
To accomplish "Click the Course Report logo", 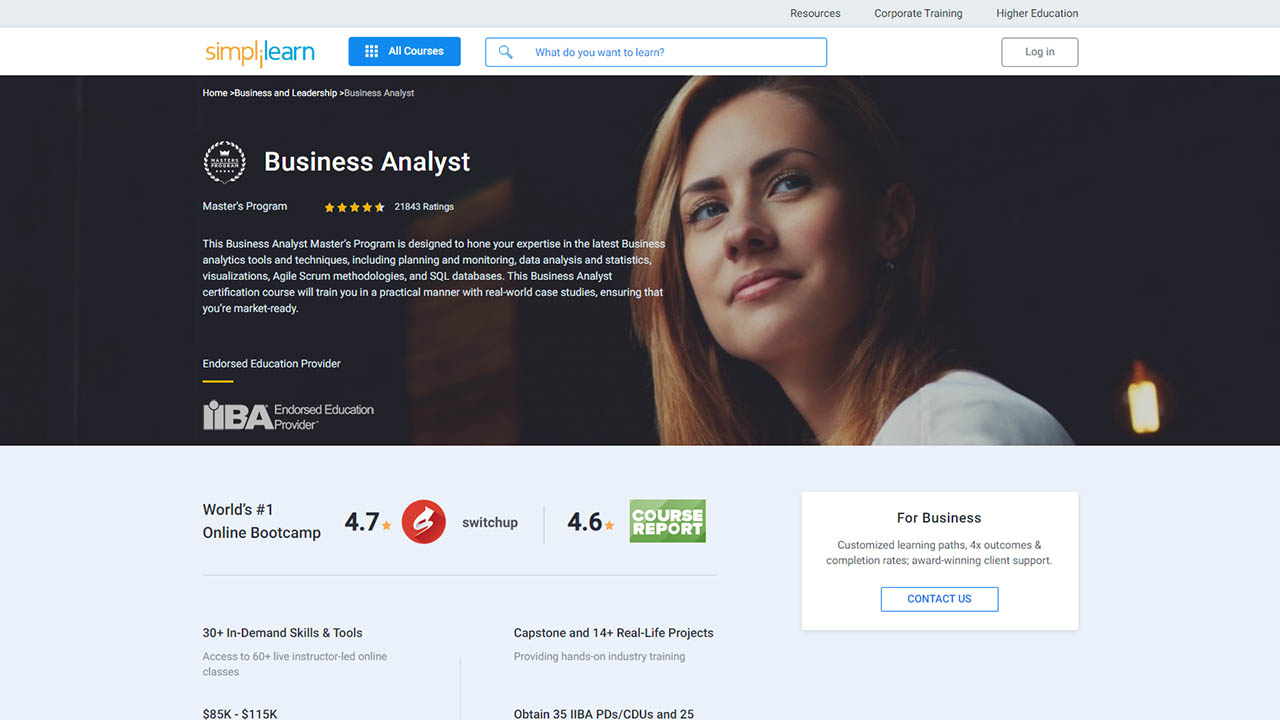I will click(x=667, y=521).
